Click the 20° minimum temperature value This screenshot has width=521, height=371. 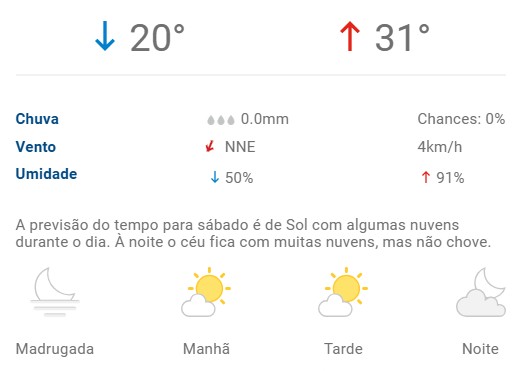157,38
